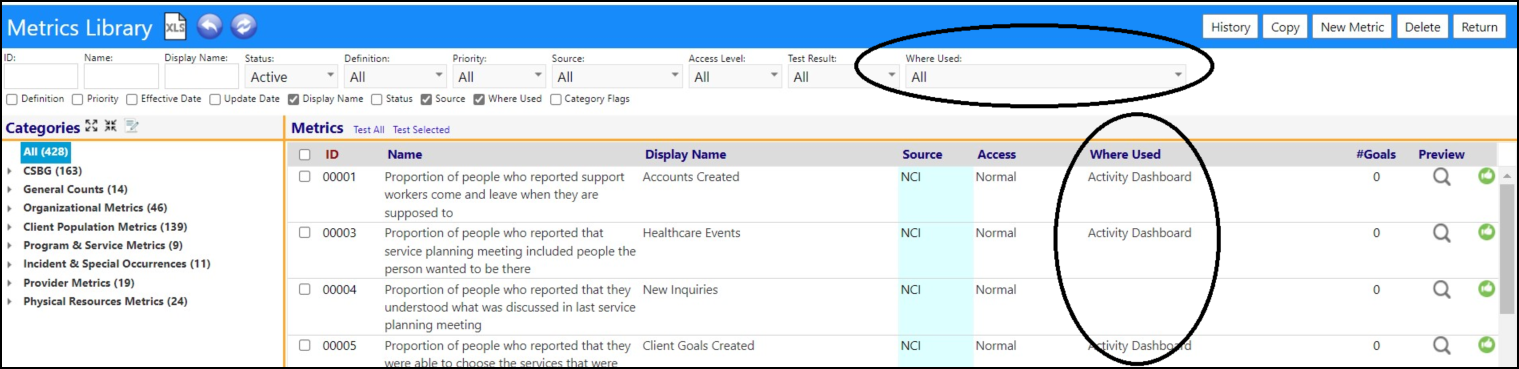Enable the Category Flags checkbox
The image size is (1519, 369).
pos(556,99)
